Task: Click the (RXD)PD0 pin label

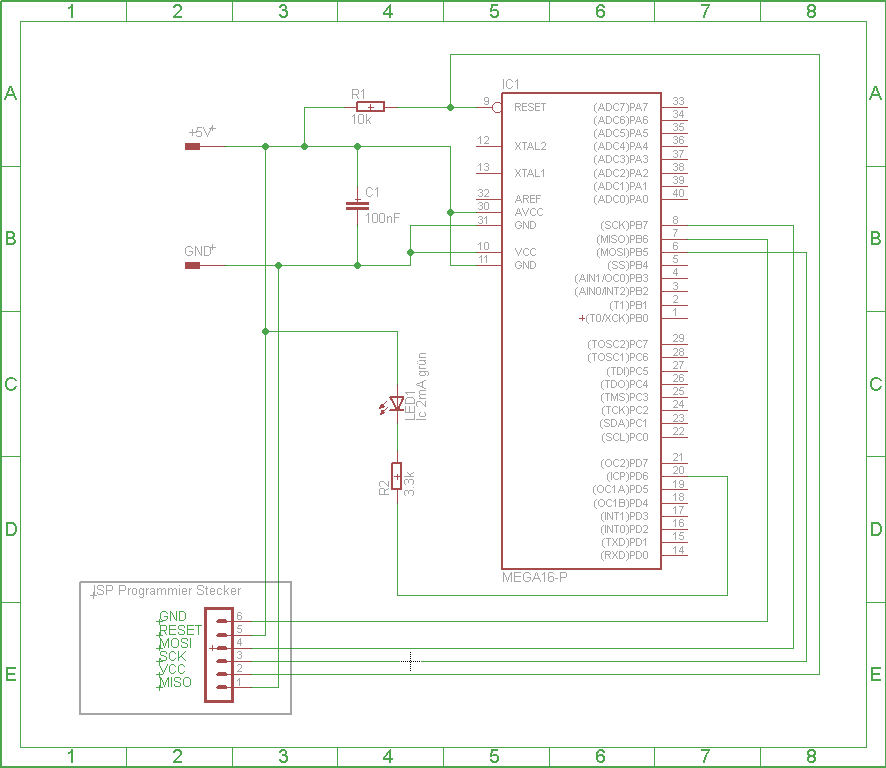Action: click(624, 556)
